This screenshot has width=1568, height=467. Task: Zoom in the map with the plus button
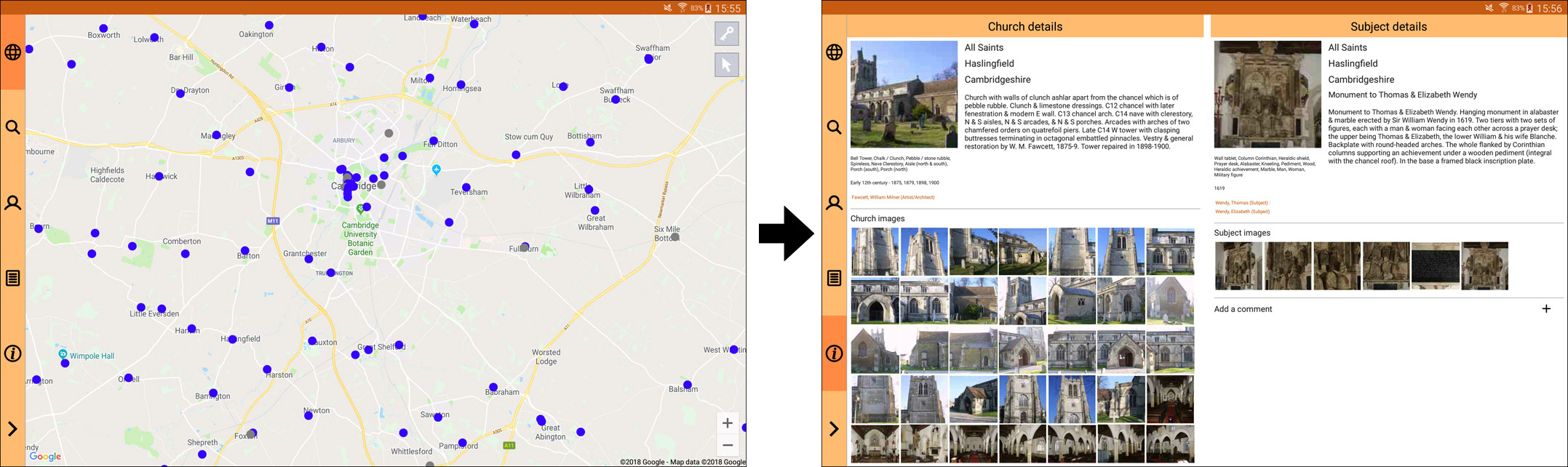pos(727,423)
